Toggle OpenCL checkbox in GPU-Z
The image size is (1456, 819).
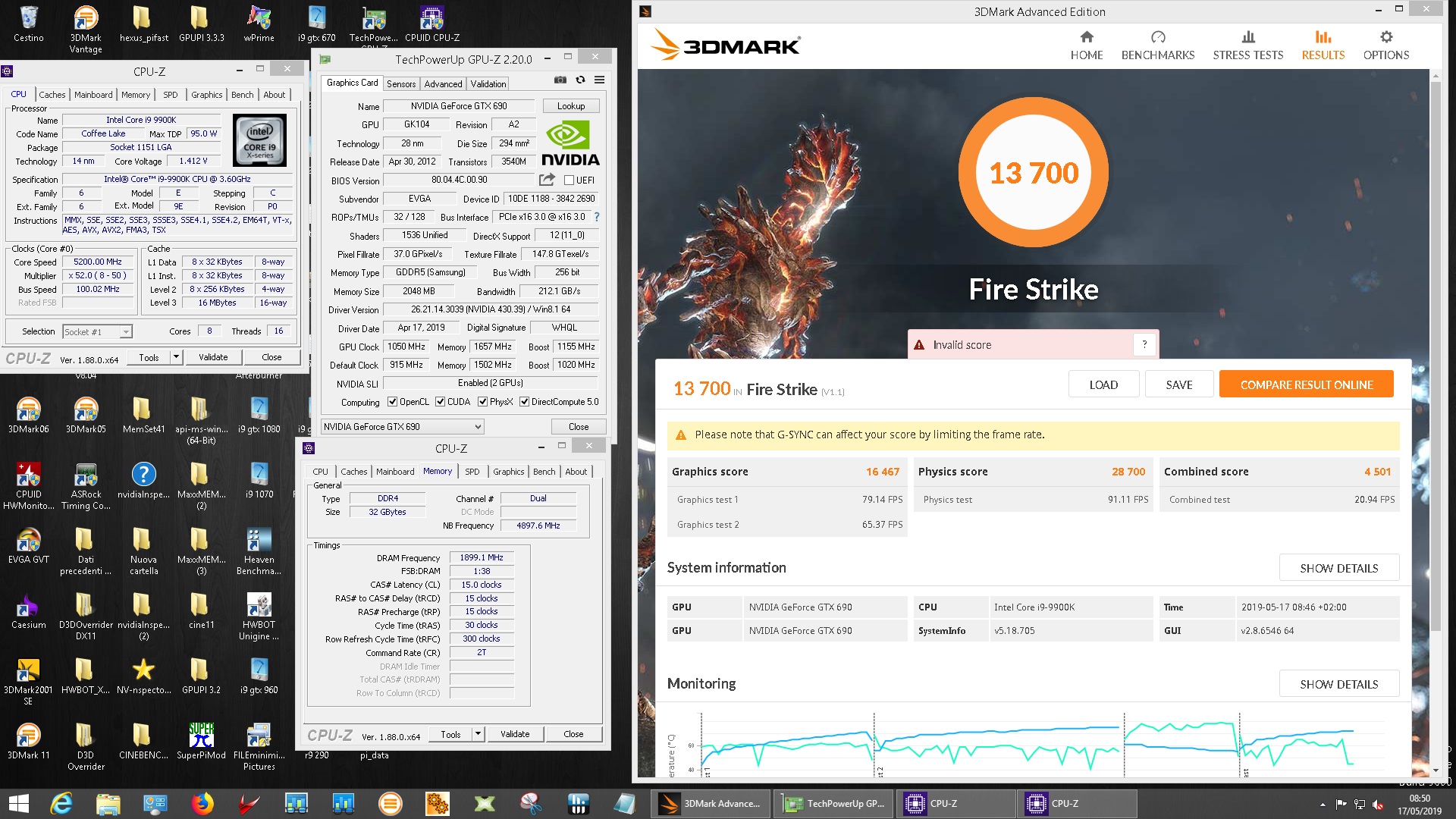pos(392,402)
